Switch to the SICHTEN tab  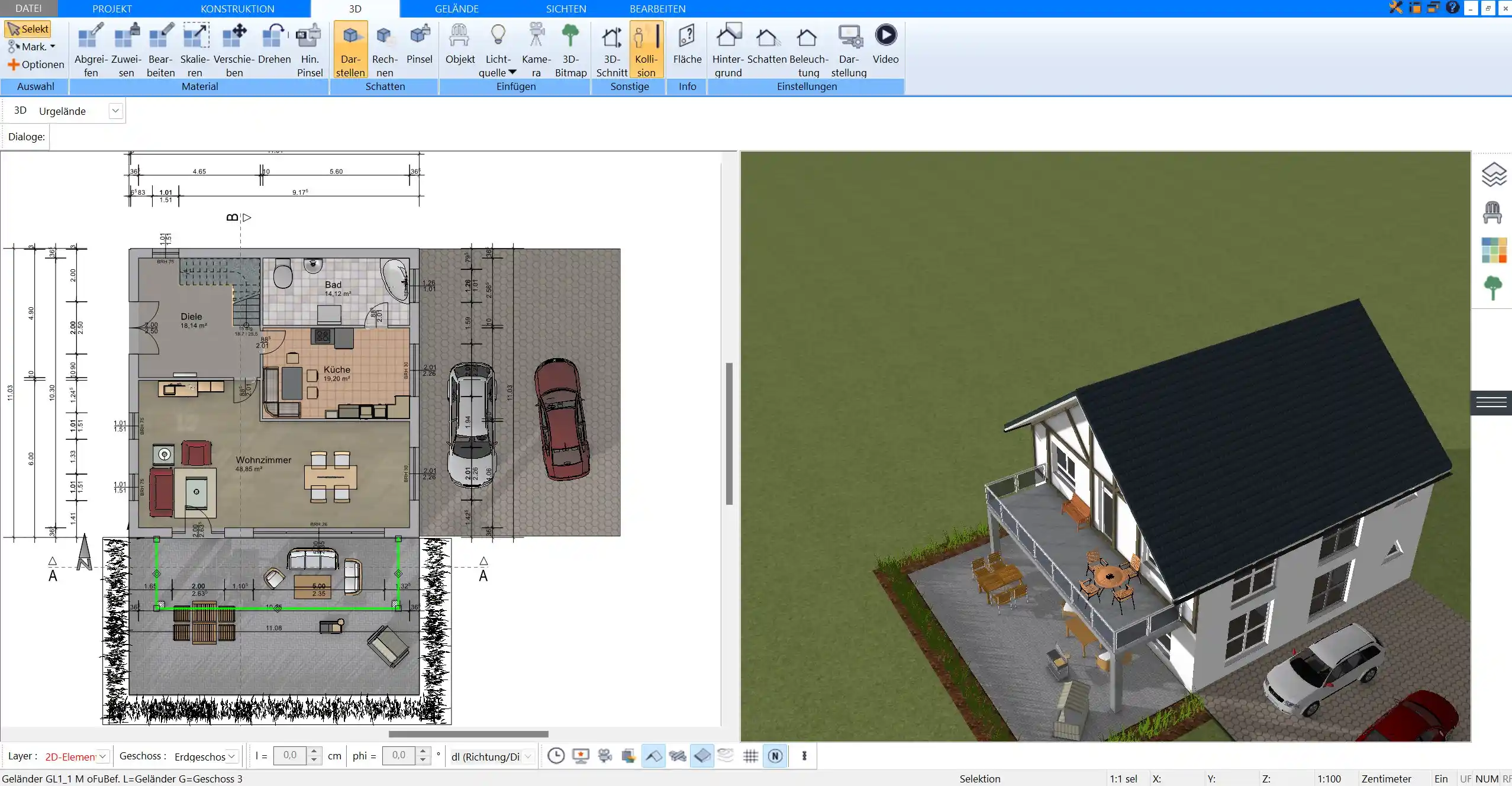pyautogui.click(x=566, y=9)
